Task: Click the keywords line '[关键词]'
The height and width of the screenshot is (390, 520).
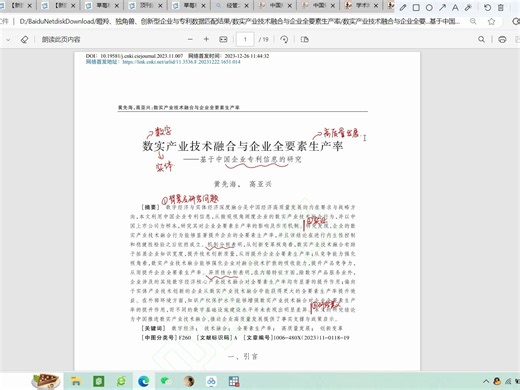Action: (242, 328)
